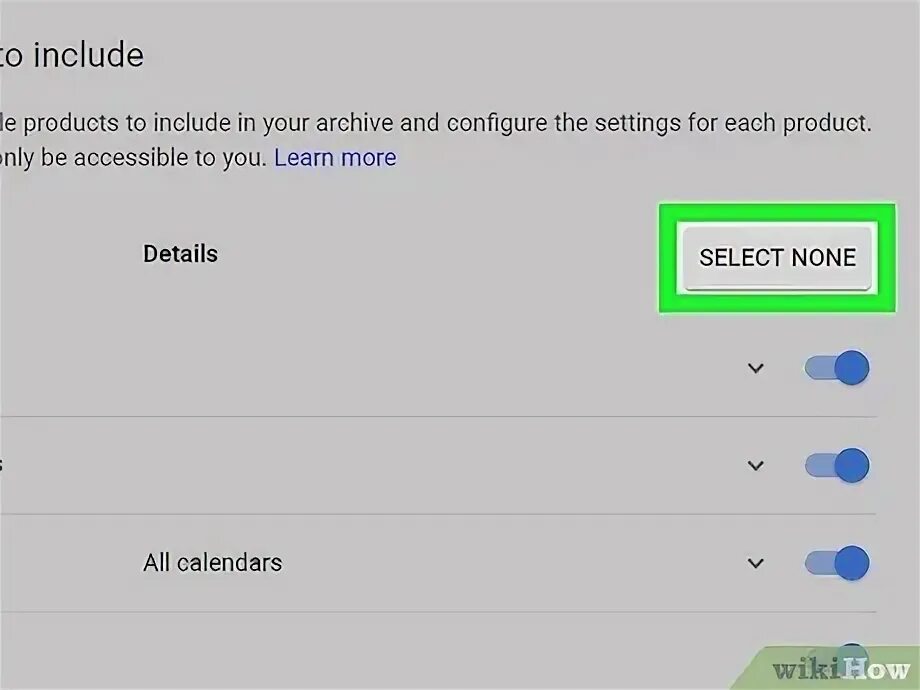The image size is (920, 690).
Task: Select the "All calendars" details text
Action: [x=212, y=563]
